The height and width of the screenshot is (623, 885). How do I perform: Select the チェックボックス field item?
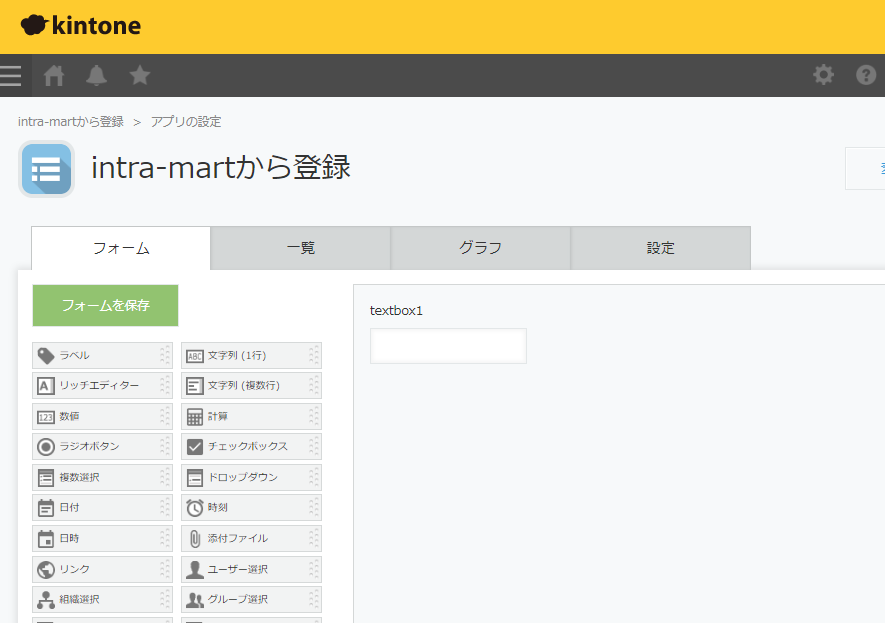(251, 447)
